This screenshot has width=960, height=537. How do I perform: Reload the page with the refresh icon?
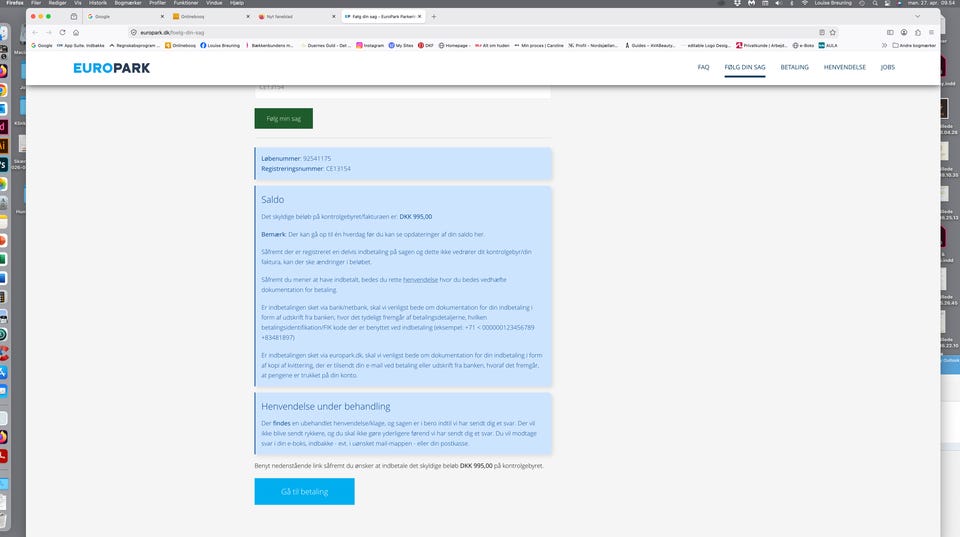(62, 32)
